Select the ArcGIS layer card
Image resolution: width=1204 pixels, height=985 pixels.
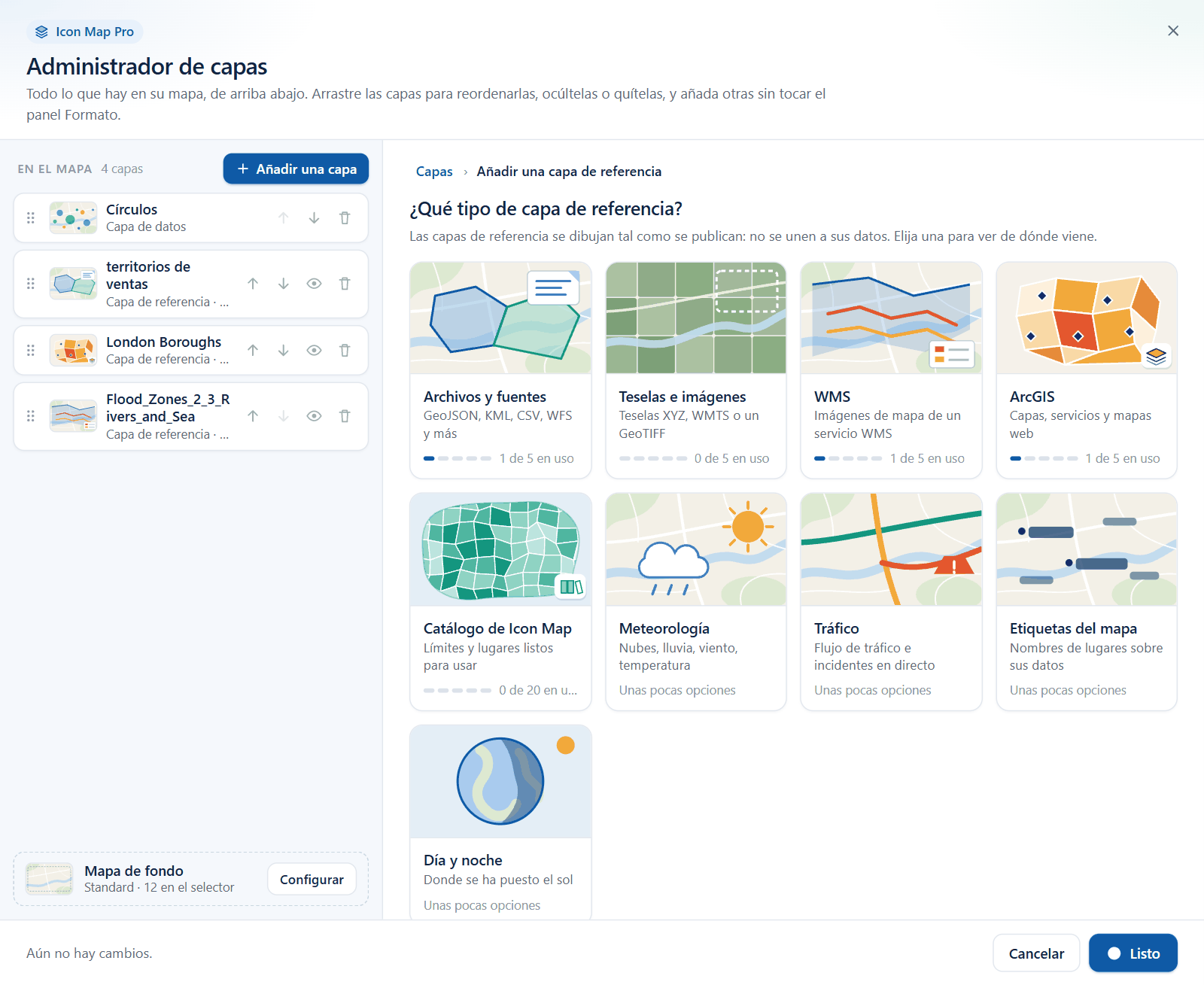coord(1087,369)
